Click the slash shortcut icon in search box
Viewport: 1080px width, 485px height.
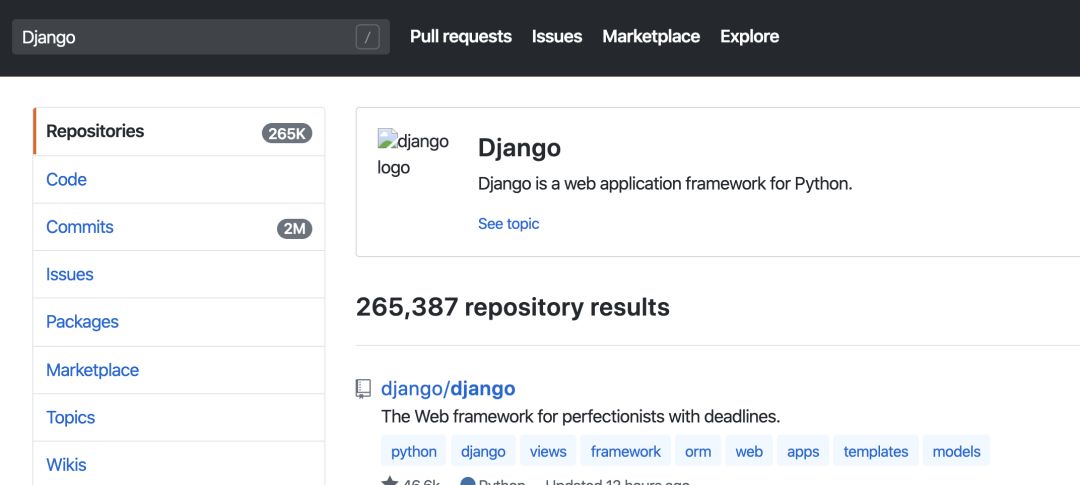pos(368,37)
